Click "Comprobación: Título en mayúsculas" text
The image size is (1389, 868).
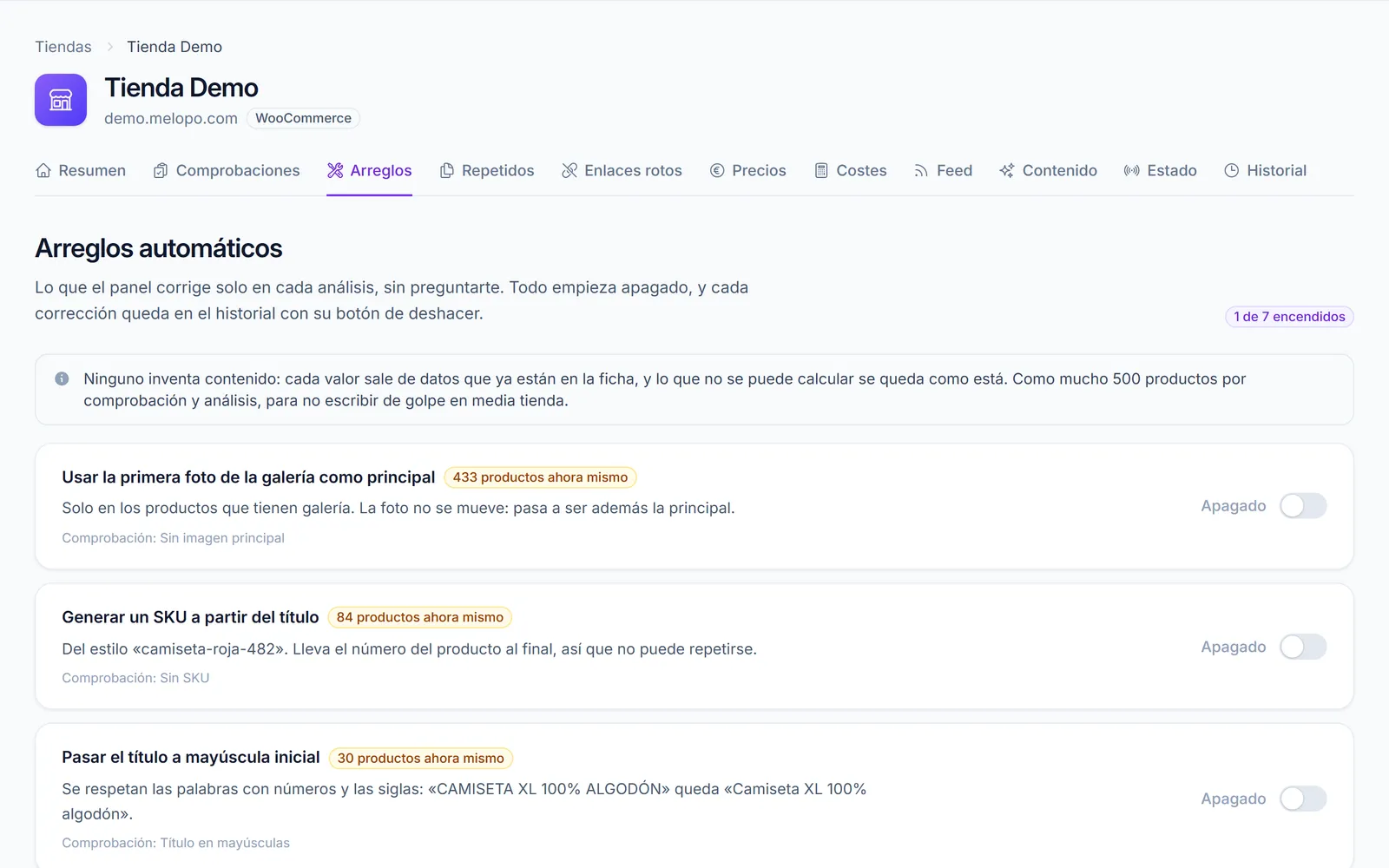coord(176,843)
